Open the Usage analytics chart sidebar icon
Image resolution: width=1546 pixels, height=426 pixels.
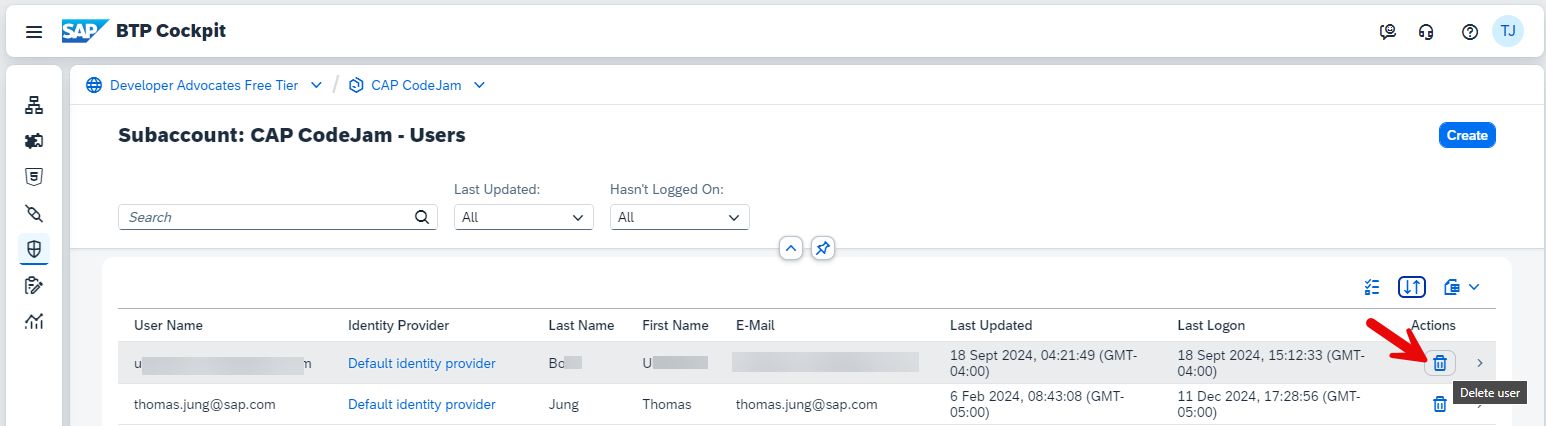34,322
